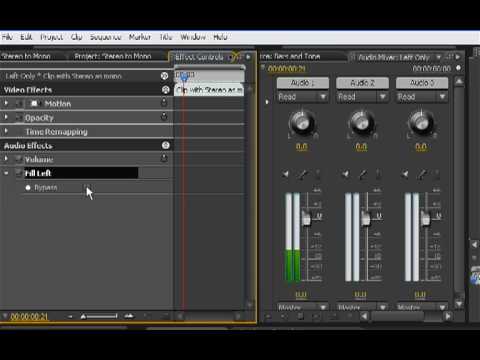Expand the Opacity effect
This screenshot has height=360, width=480.
pyautogui.click(x=6, y=117)
